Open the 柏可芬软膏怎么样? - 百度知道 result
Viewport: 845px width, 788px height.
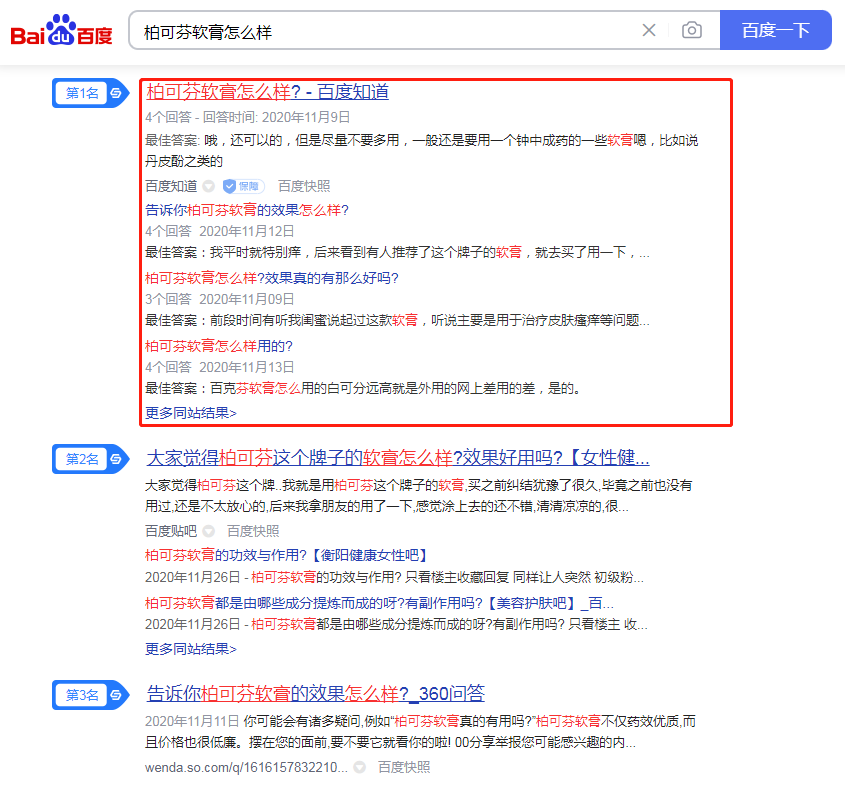(x=267, y=92)
